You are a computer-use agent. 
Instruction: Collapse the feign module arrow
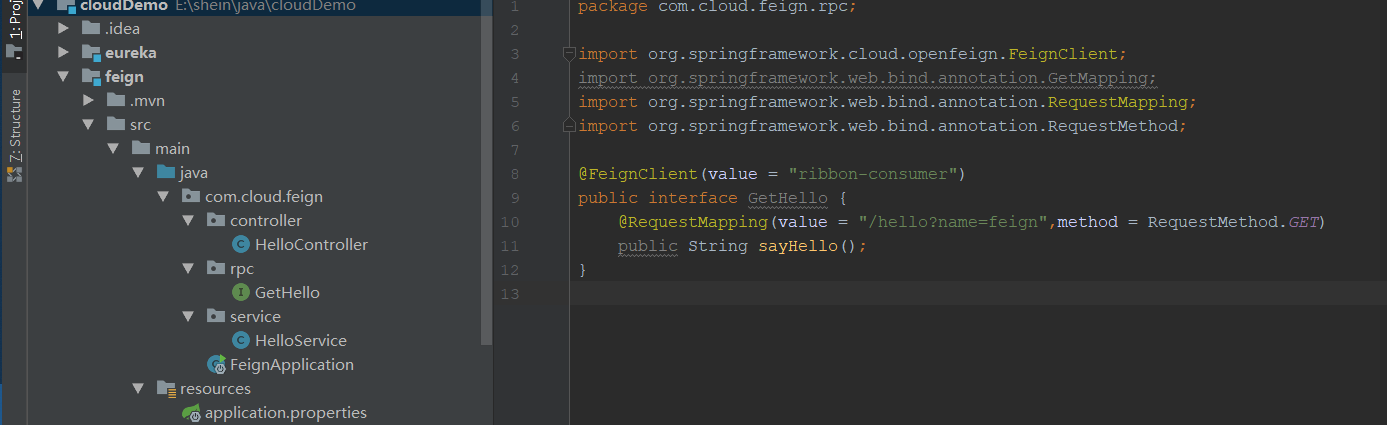click(64, 76)
